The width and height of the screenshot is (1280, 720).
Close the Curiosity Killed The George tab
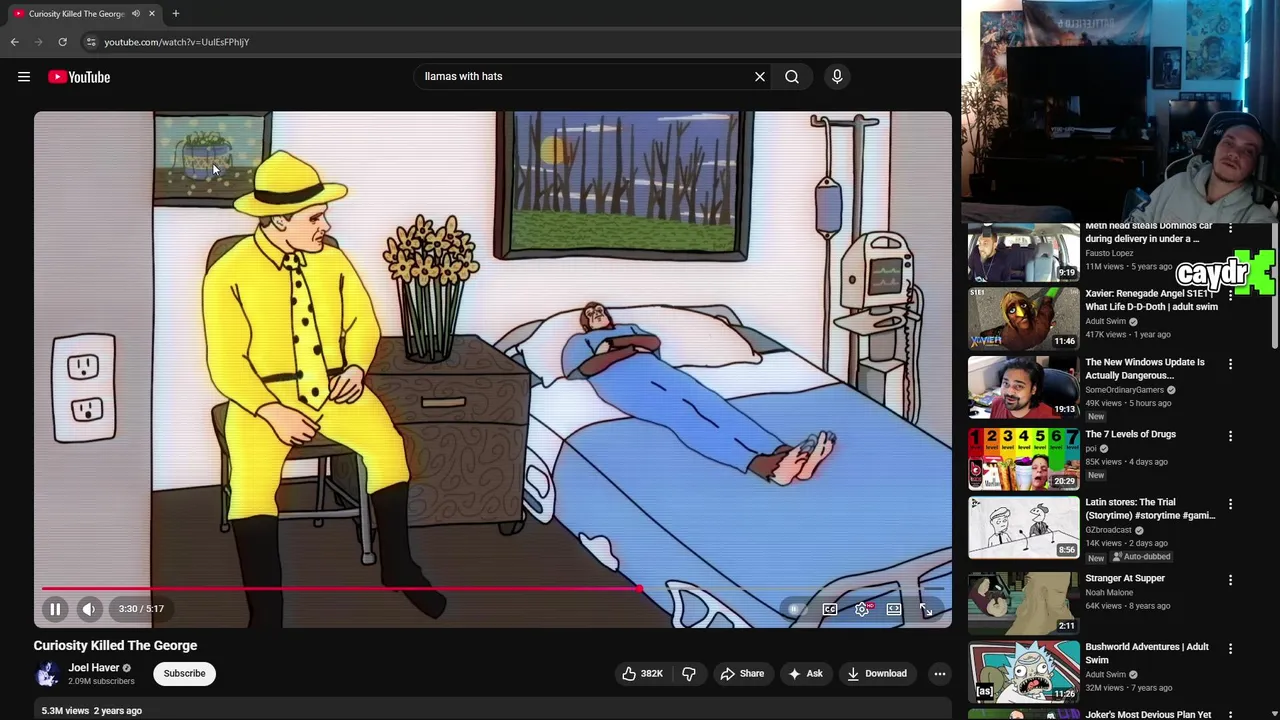click(x=152, y=14)
